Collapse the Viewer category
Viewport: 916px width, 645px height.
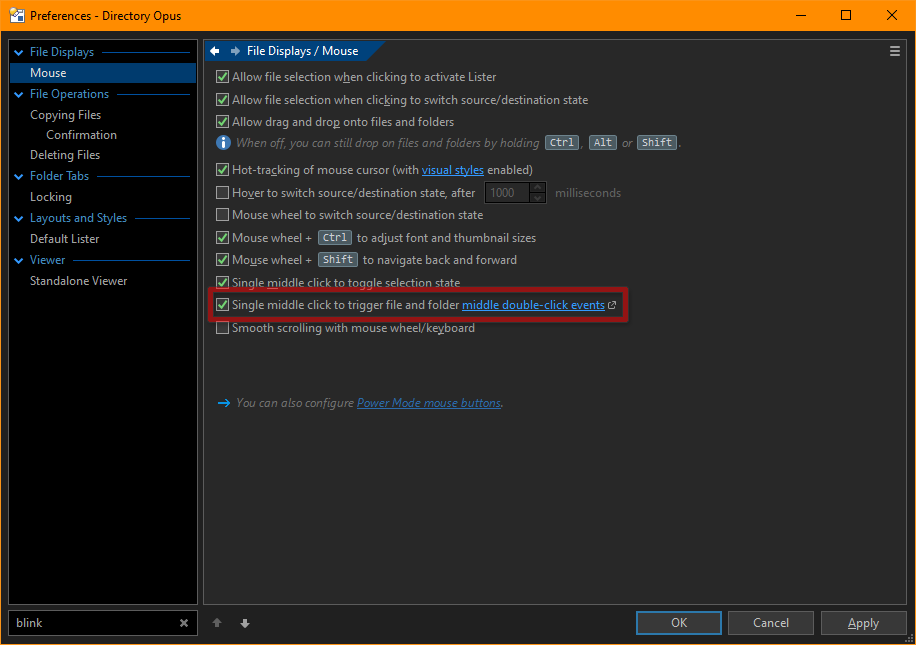coord(19,261)
